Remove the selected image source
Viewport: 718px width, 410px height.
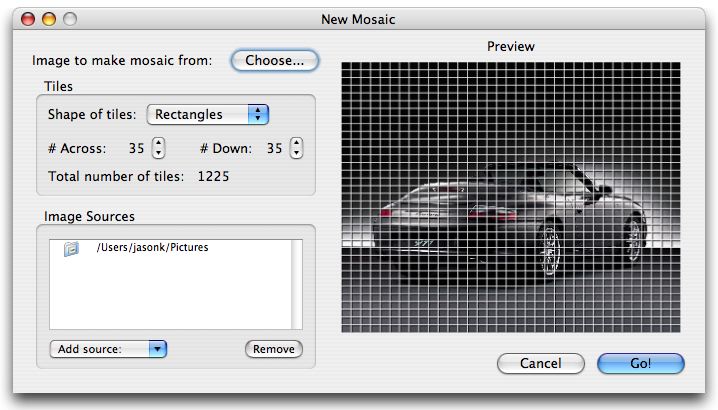[274, 349]
